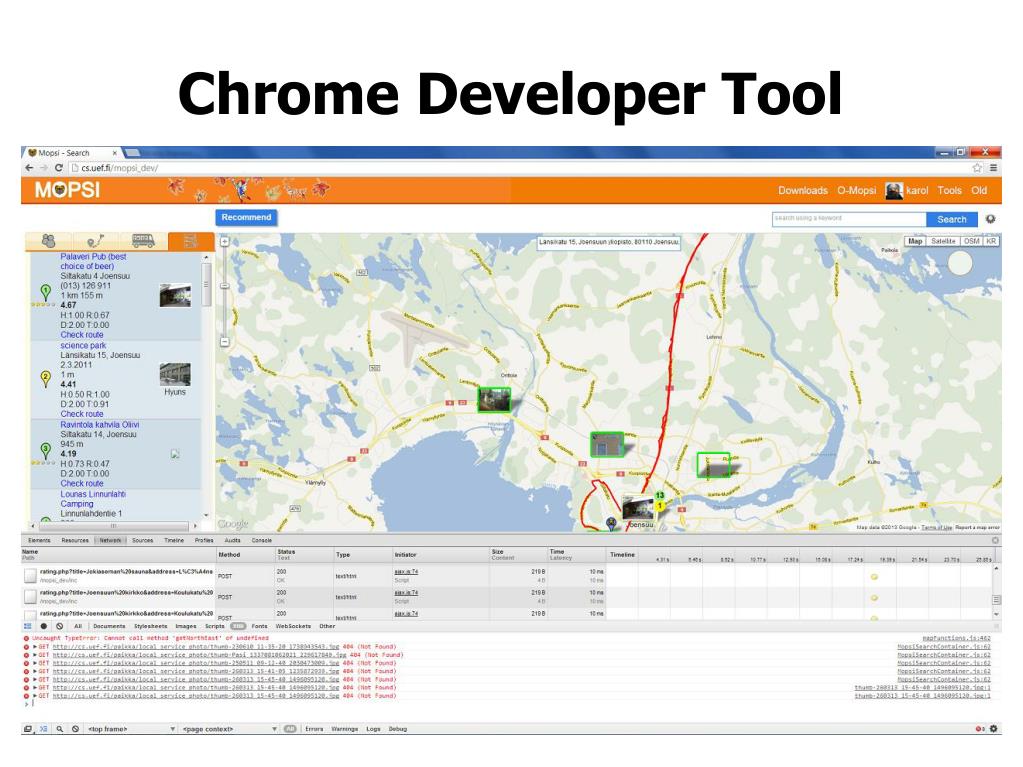Open the Downloads link in header
The height and width of the screenshot is (767, 1023).
(x=802, y=190)
